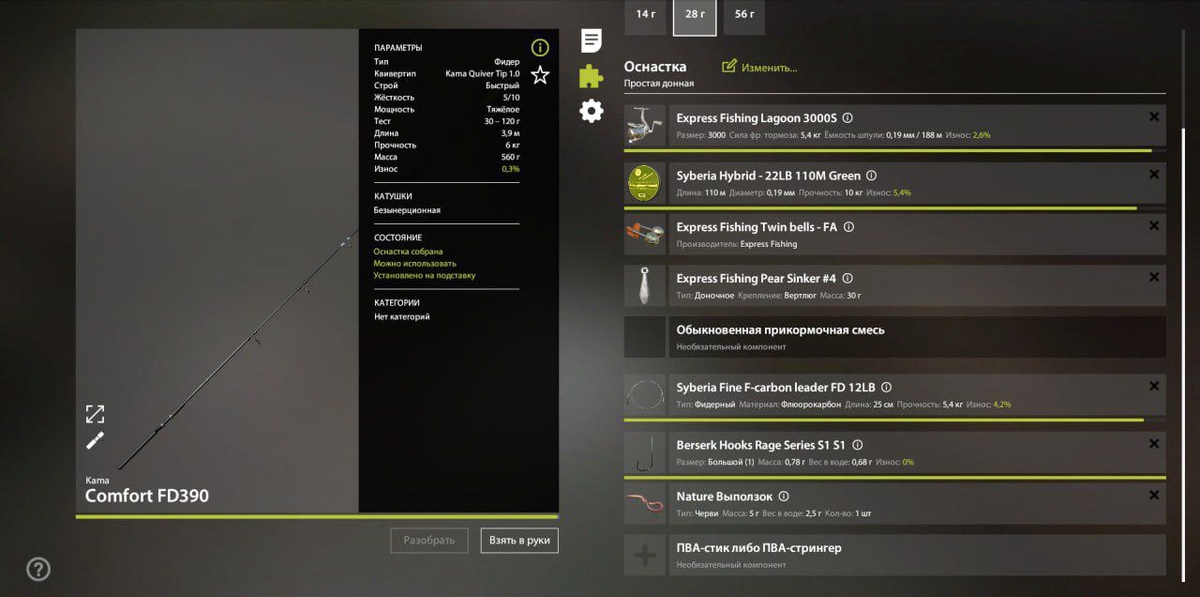Open the notes document icon

[592, 41]
